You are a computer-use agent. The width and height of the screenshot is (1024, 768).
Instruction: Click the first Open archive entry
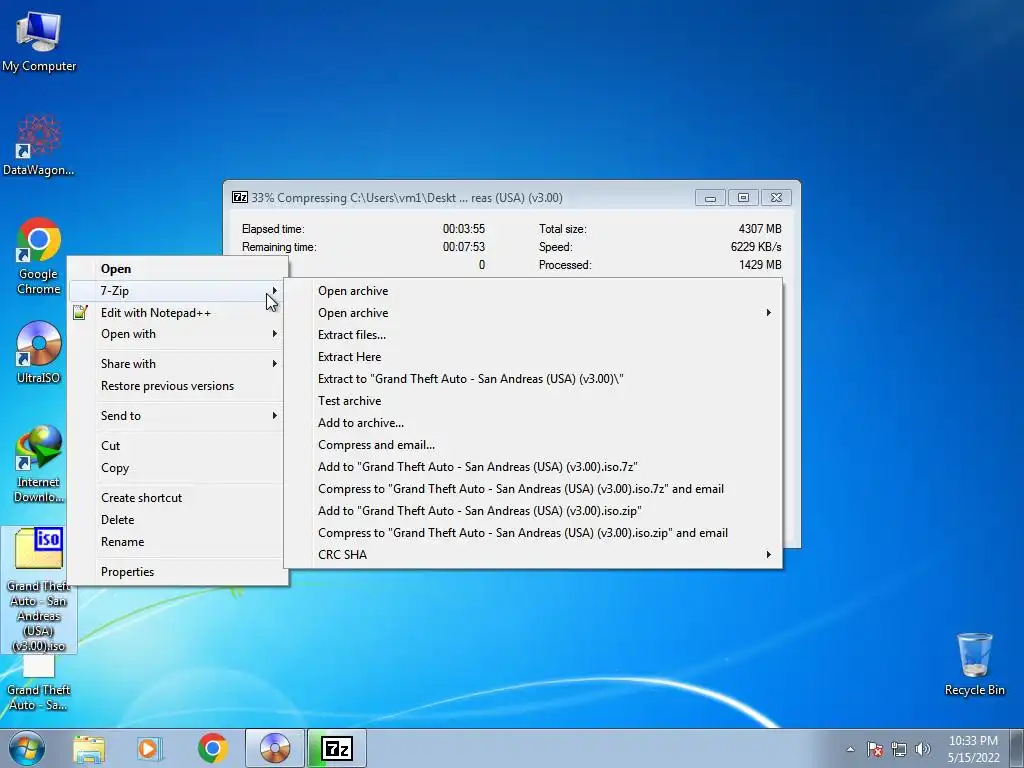tap(533, 291)
